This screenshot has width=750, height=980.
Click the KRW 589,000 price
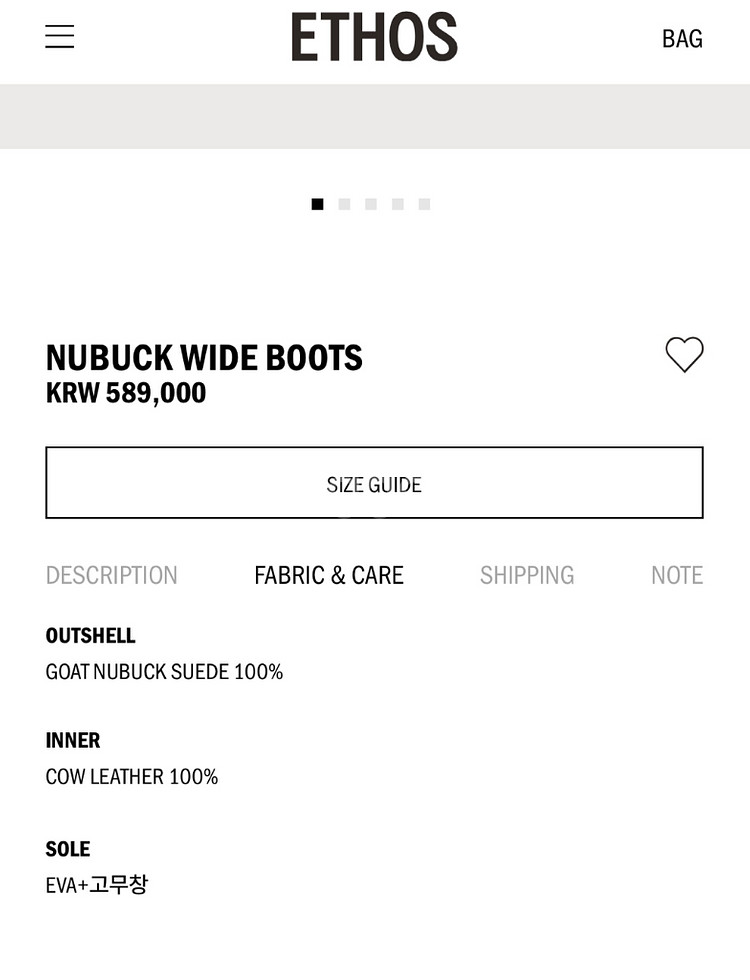126,393
